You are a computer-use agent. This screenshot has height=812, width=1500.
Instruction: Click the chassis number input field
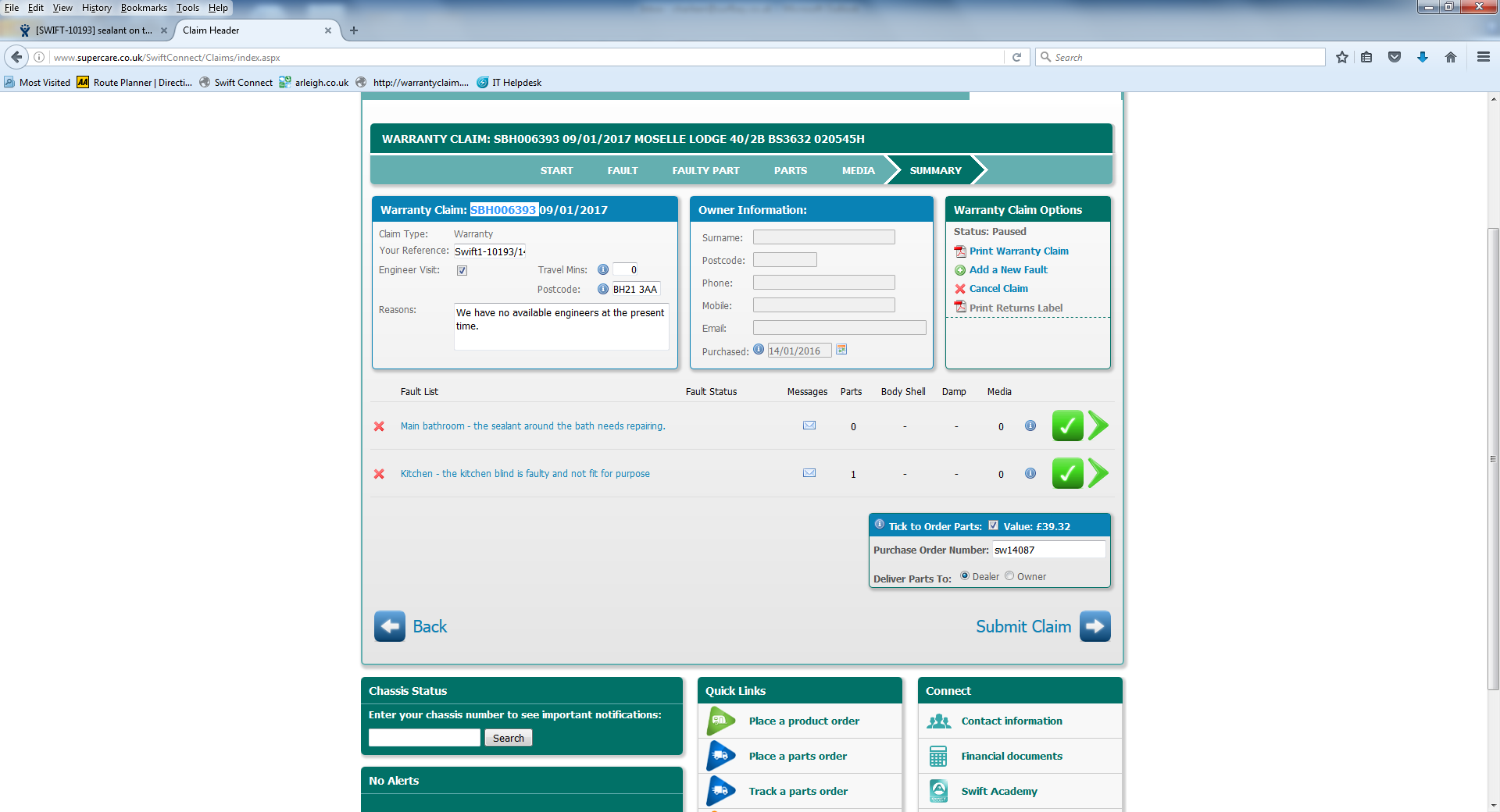424,738
